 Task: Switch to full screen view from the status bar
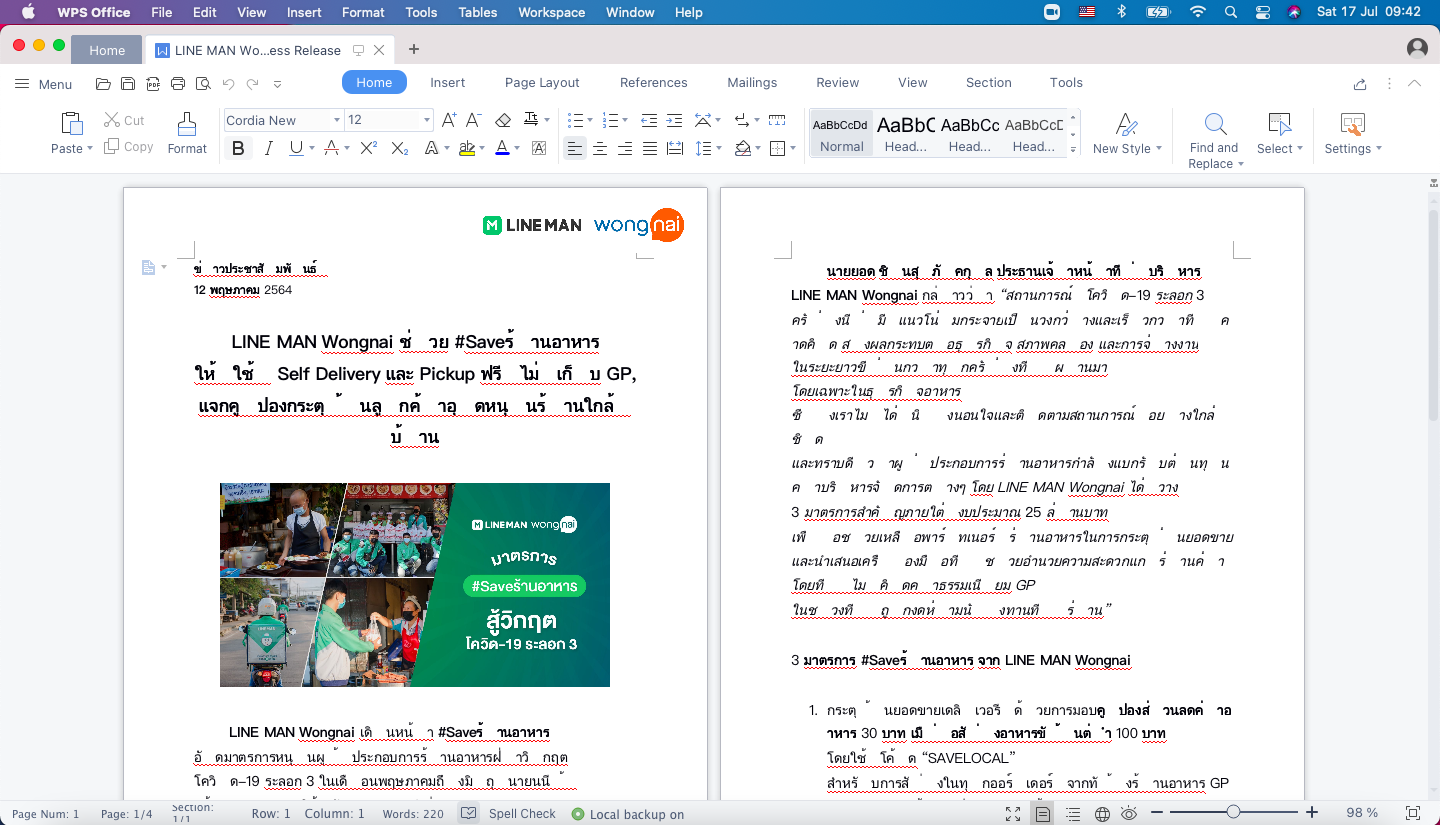click(1013, 814)
